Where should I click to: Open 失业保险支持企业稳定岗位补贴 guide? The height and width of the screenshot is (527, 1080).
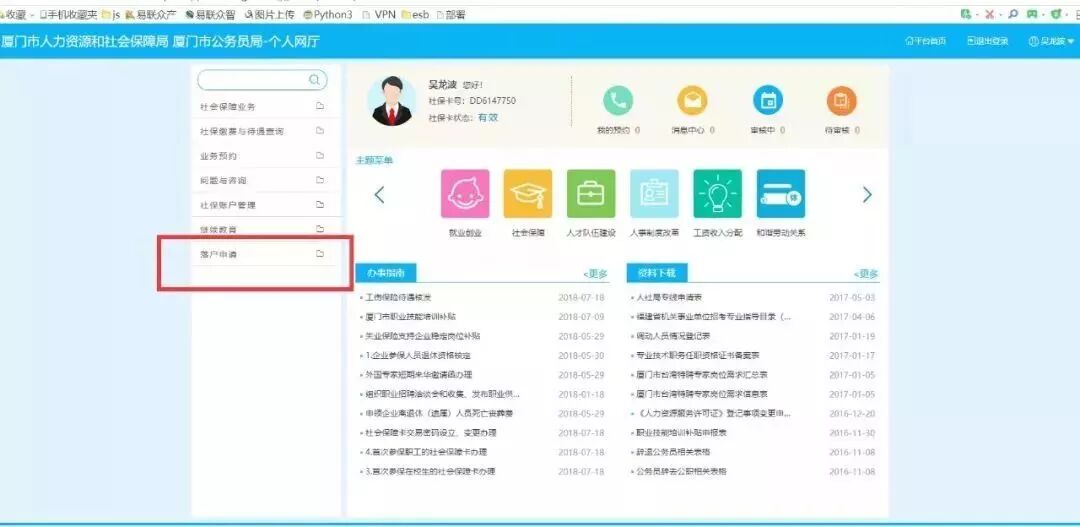point(423,336)
